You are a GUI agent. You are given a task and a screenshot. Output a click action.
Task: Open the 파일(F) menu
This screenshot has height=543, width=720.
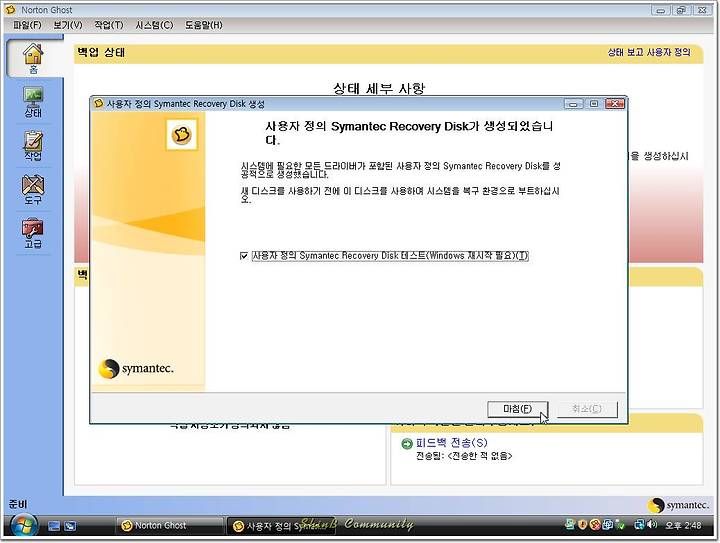tap(28, 25)
